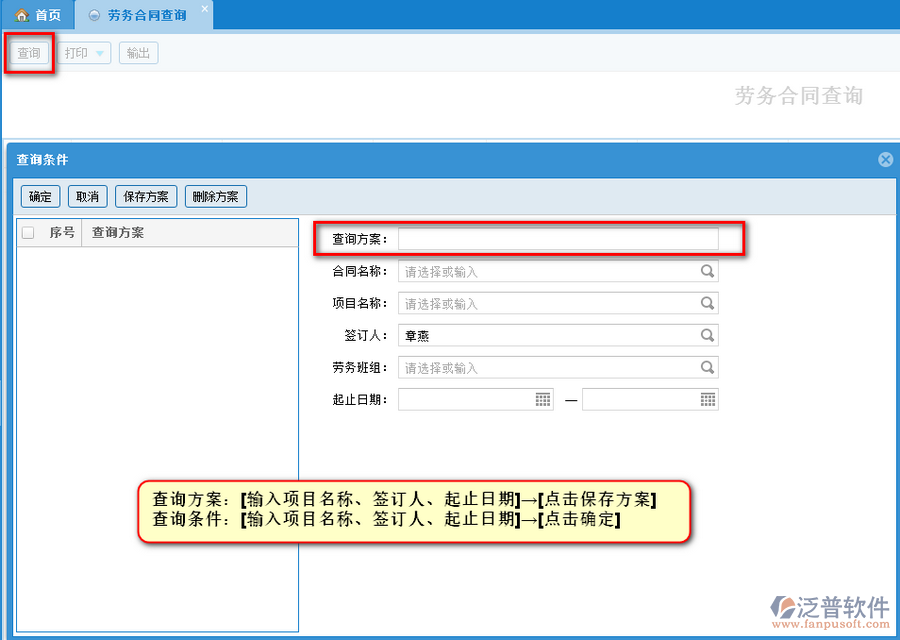Close the 劳务合同查询 tab
The image size is (900, 640).
(204, 9)
